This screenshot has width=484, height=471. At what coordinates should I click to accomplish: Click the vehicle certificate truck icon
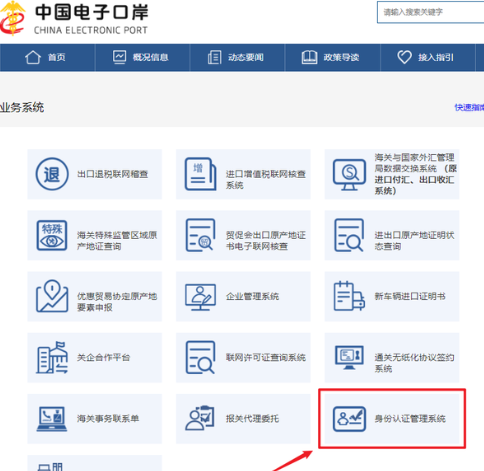(x=349, y=296)
